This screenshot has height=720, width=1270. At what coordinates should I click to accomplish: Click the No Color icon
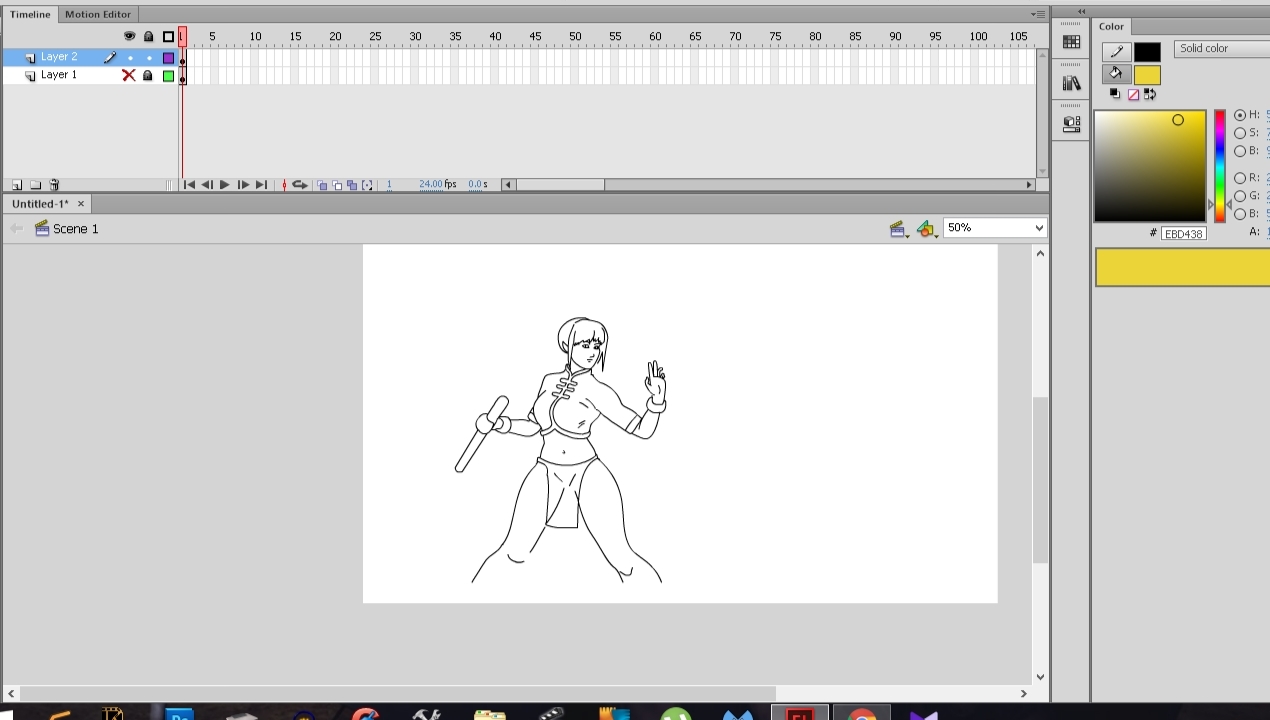pyautogui.click(x=1133, y=94)
